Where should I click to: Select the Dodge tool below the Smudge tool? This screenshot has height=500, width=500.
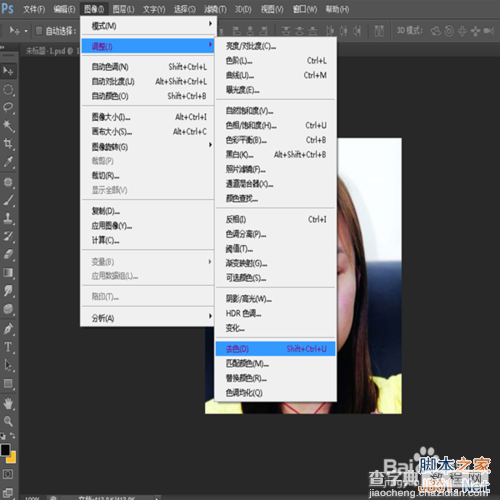8,309
